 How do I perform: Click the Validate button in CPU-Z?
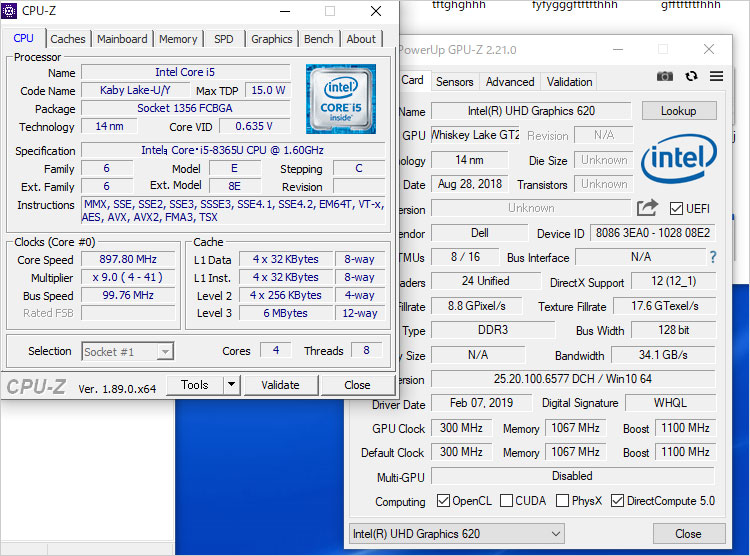[x=280, y=385]
